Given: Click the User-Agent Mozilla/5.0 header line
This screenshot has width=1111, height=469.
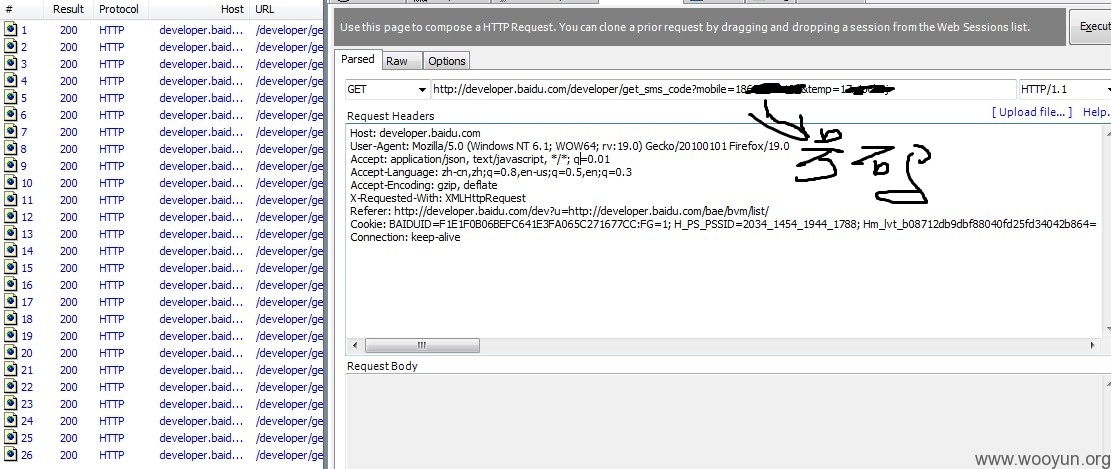Looking at the screenshot, I should (x=570, y=146).
